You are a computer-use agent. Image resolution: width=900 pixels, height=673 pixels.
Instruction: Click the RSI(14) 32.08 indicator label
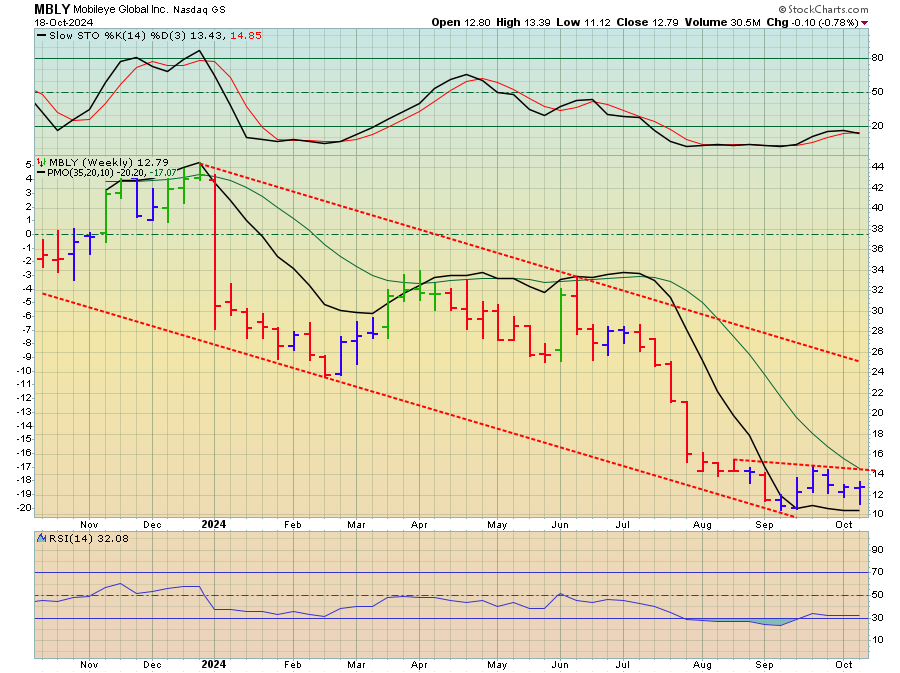pos(79,538)
